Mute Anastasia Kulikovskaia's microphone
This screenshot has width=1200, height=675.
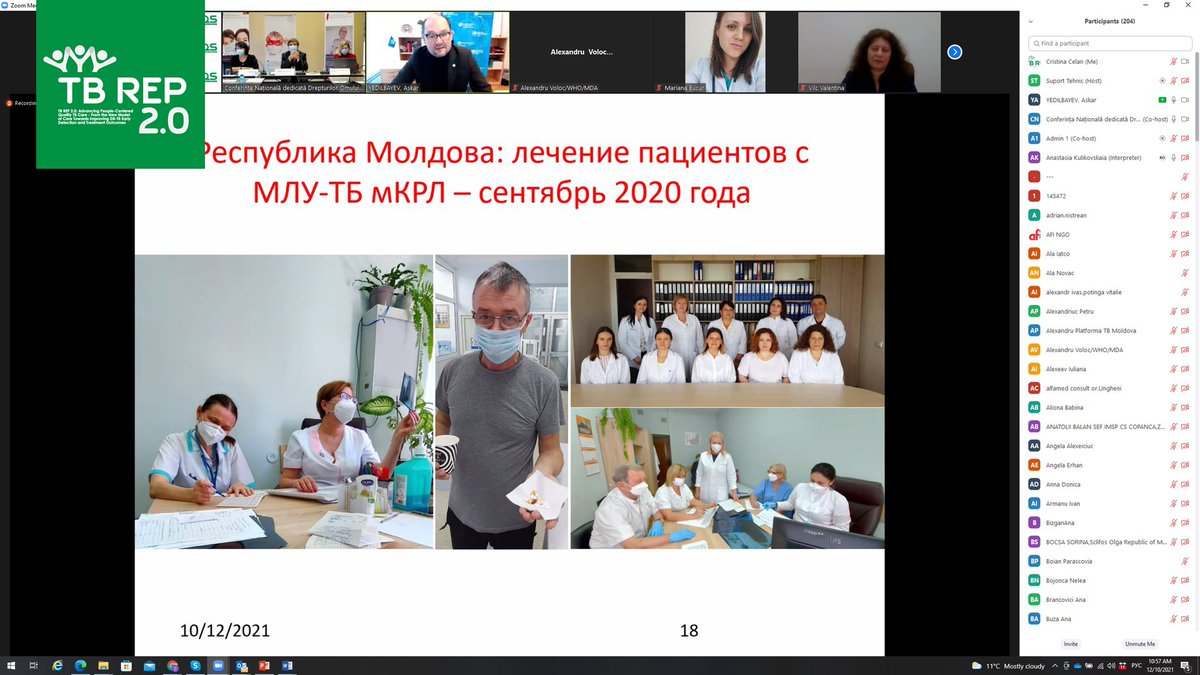click(1172, 157)
